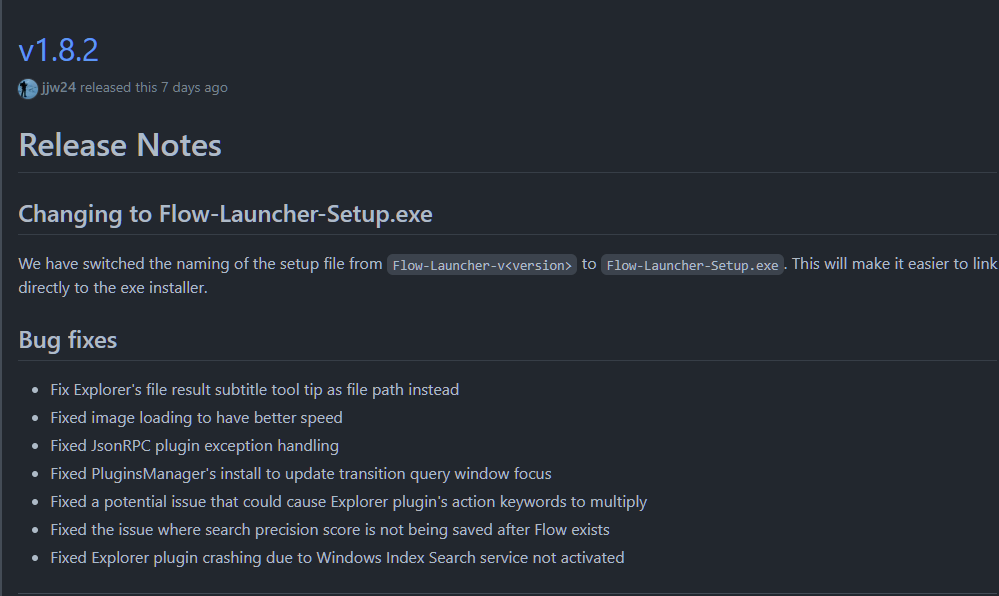Select the 'Changing to Flow-Launcher-Setup.exe' heading
999x596 pixels.
pyautogui.click(x=225, y=214)
